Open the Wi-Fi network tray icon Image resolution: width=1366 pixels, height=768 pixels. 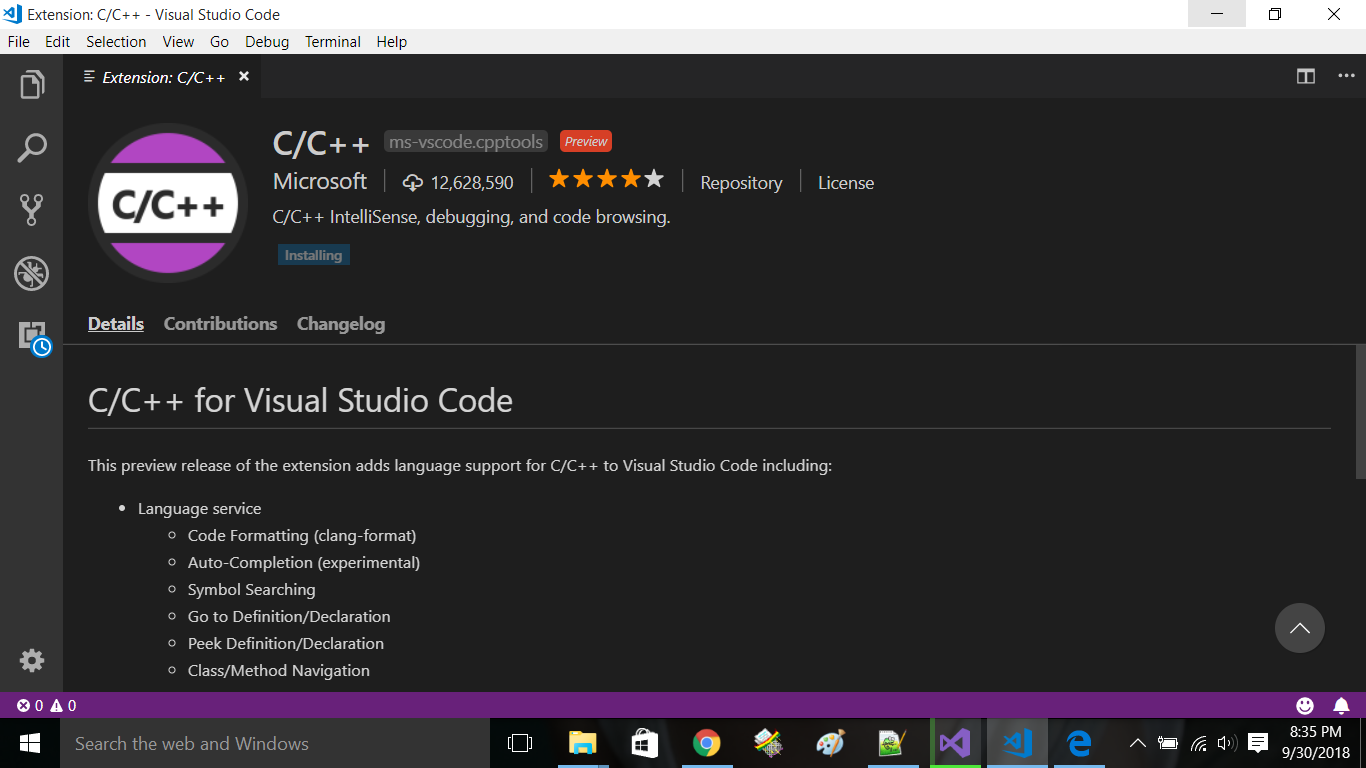(x=1198, y=743)
